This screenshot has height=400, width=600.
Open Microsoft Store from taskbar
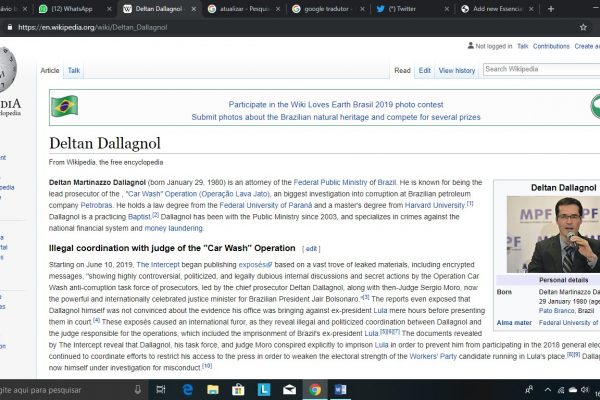click(238, 390)
